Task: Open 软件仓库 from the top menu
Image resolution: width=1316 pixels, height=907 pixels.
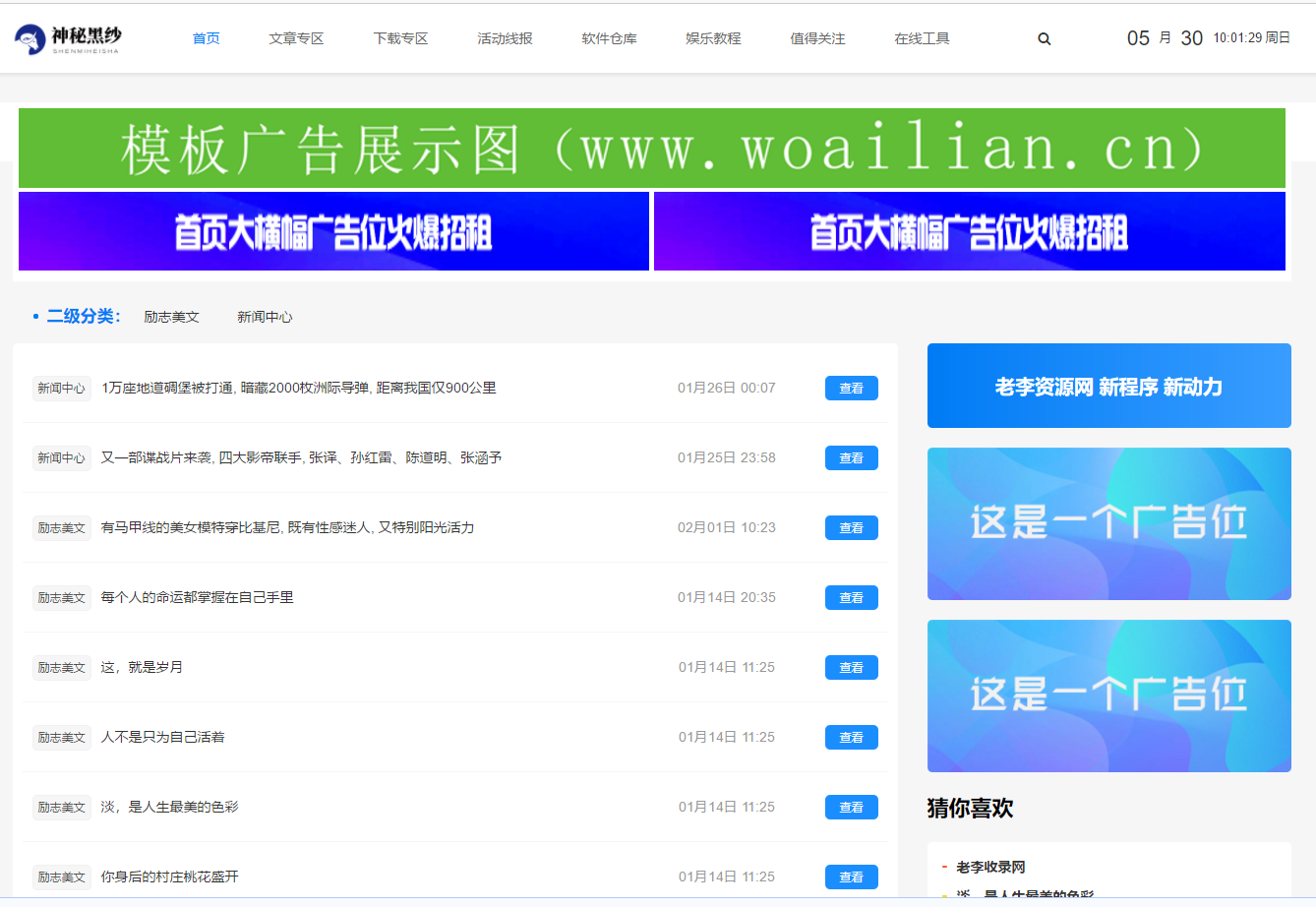Action: pos(609,39)
